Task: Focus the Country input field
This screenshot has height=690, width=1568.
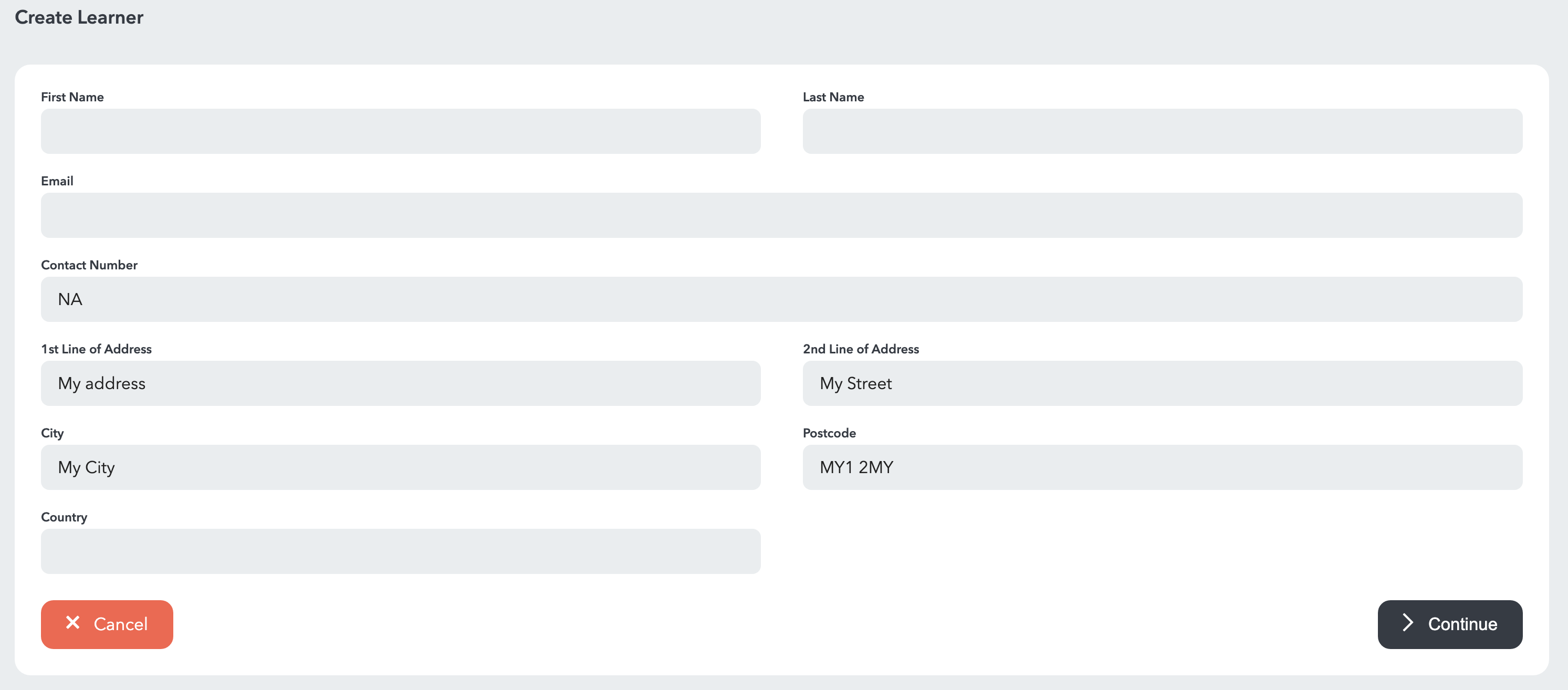Action: (401, 551)
